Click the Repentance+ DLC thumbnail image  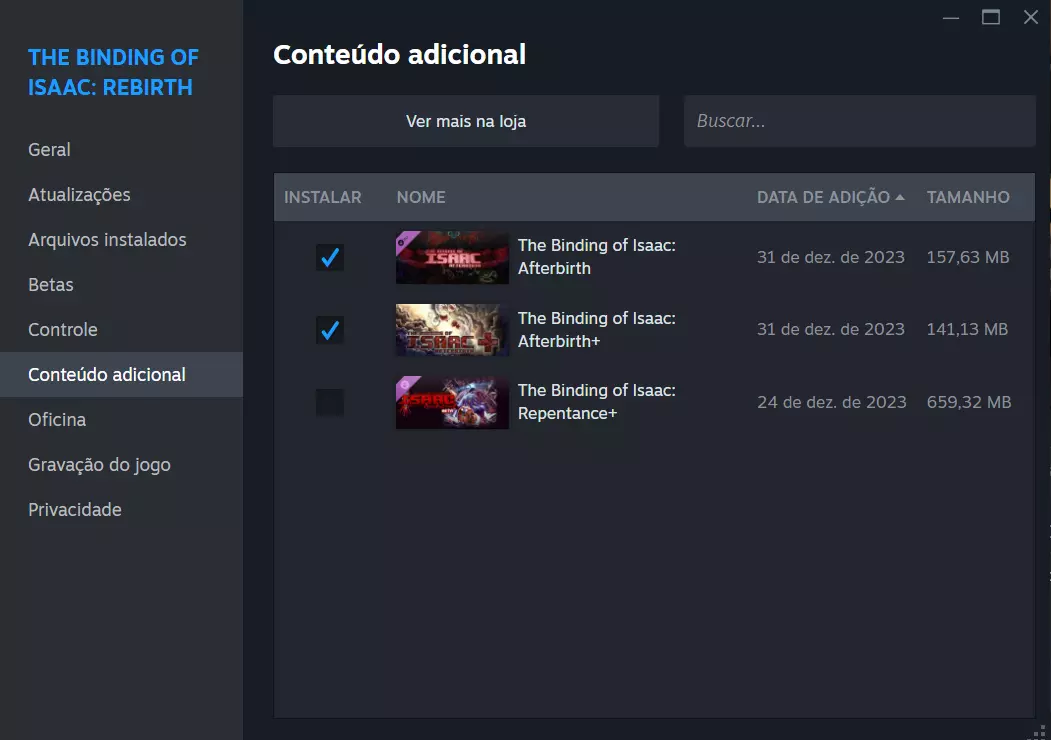[452, 402]
